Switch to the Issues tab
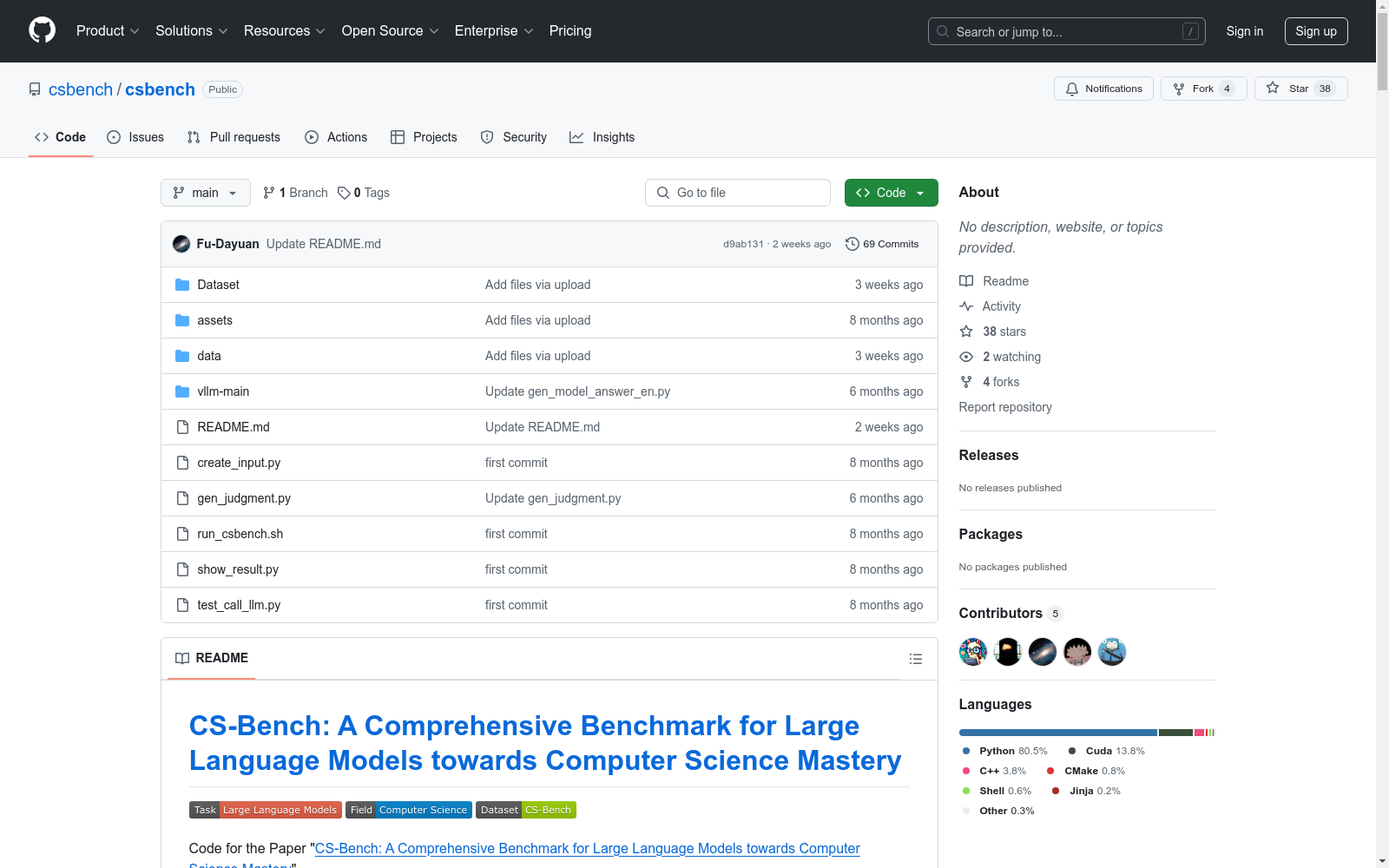This screenshot has width=1389, height=868. tap(135, 137)
